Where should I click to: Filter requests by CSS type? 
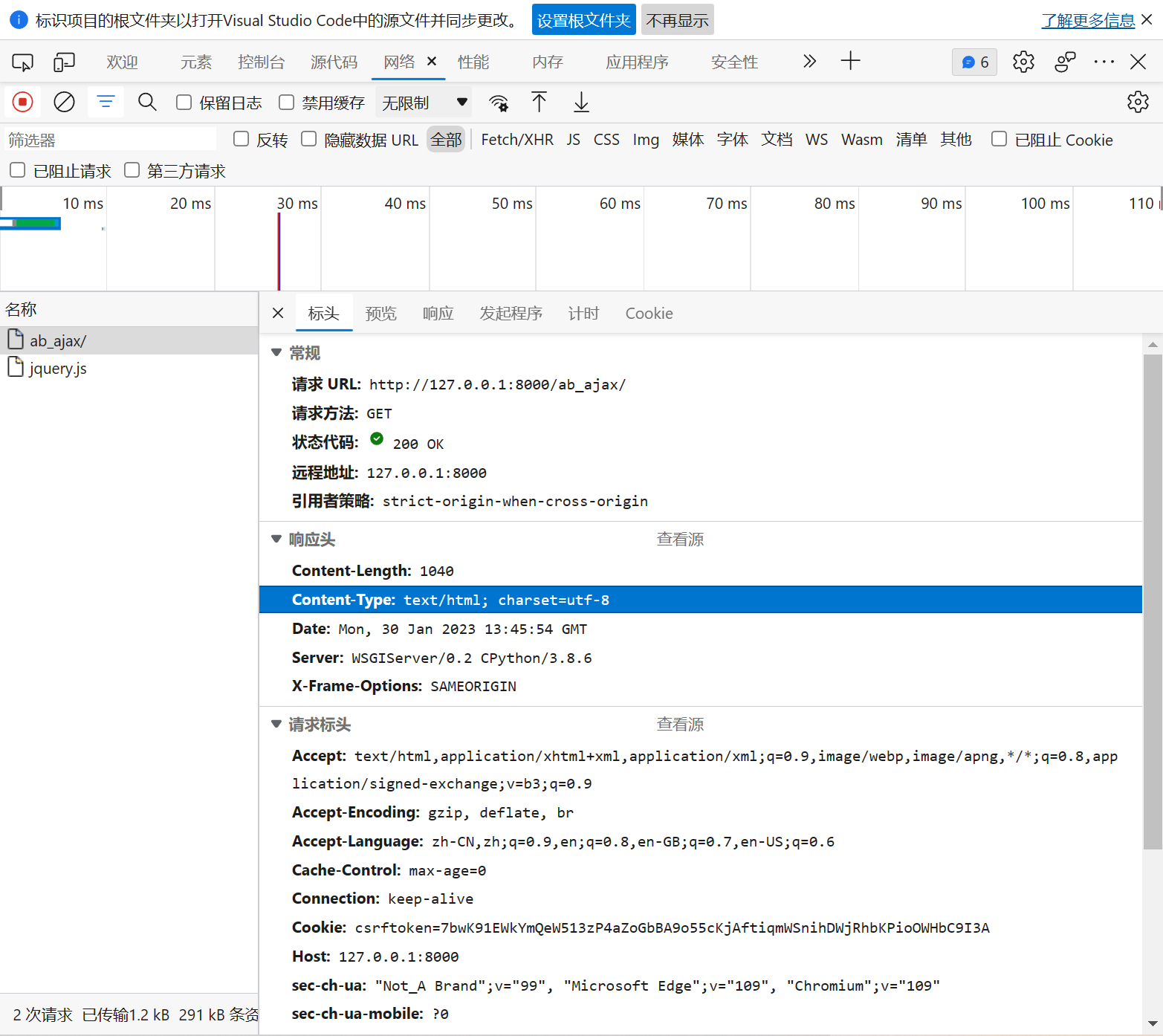[x=606, y=140]
